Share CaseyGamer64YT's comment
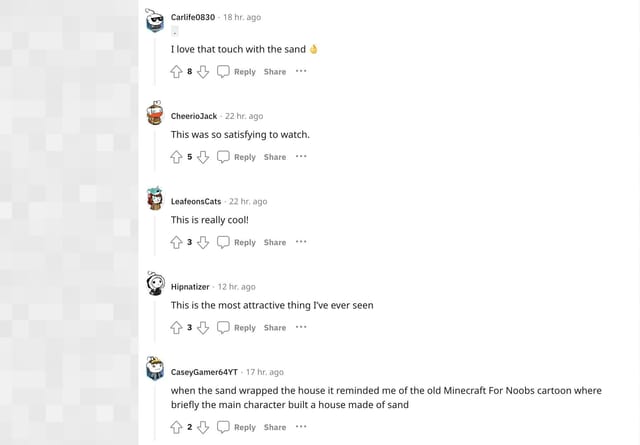This screenshot has width=640, height=445. (x=275, y=427)
